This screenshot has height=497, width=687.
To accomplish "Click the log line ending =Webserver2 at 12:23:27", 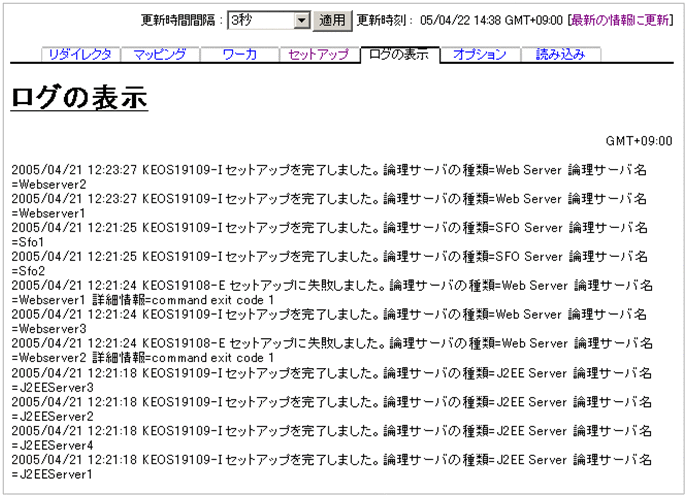I will tap(329, 177).
